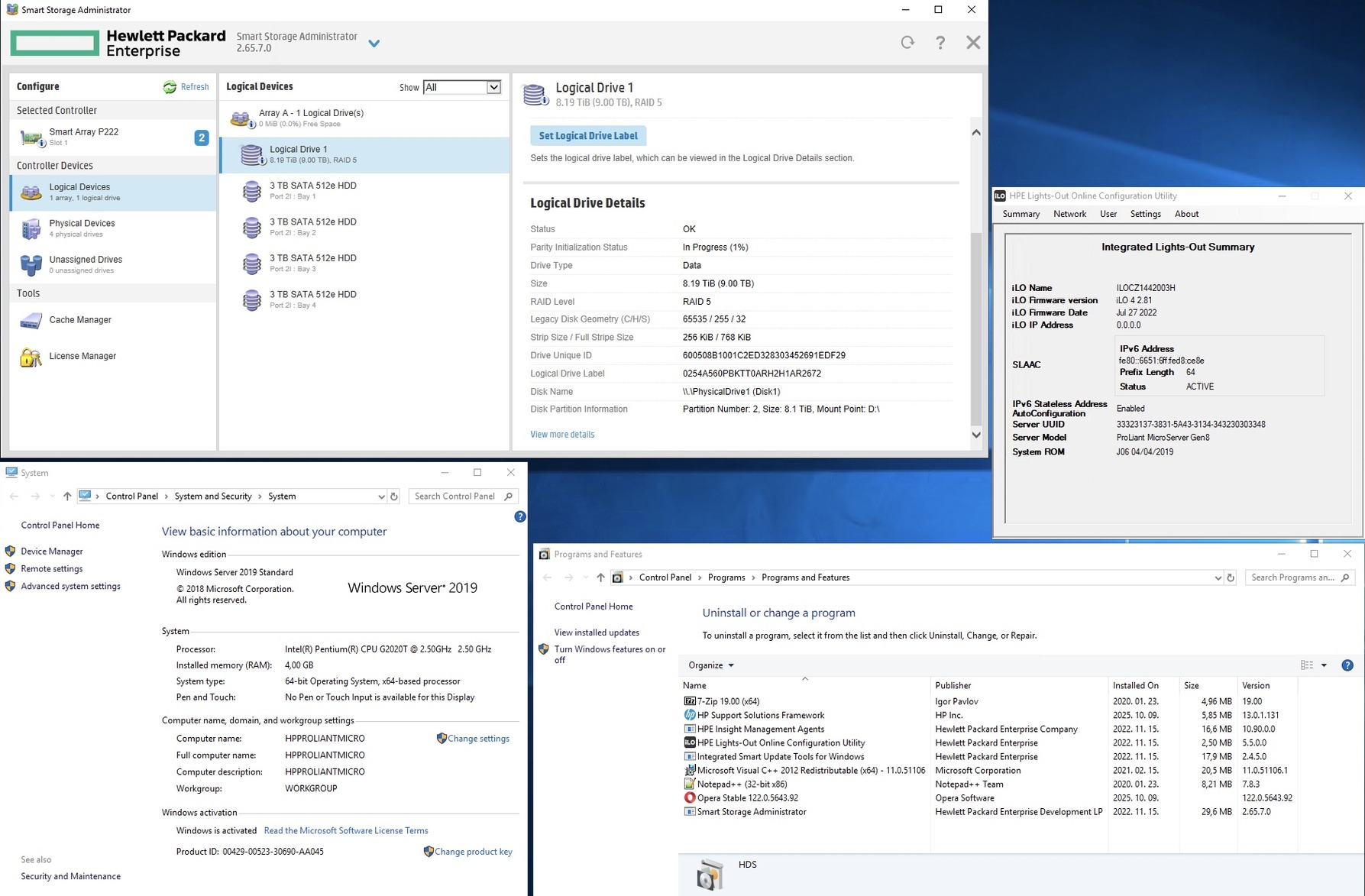Expand the chevron next to Smart Storage Administrator version
Screen dimensions: 1365x896
pos(374,44)
